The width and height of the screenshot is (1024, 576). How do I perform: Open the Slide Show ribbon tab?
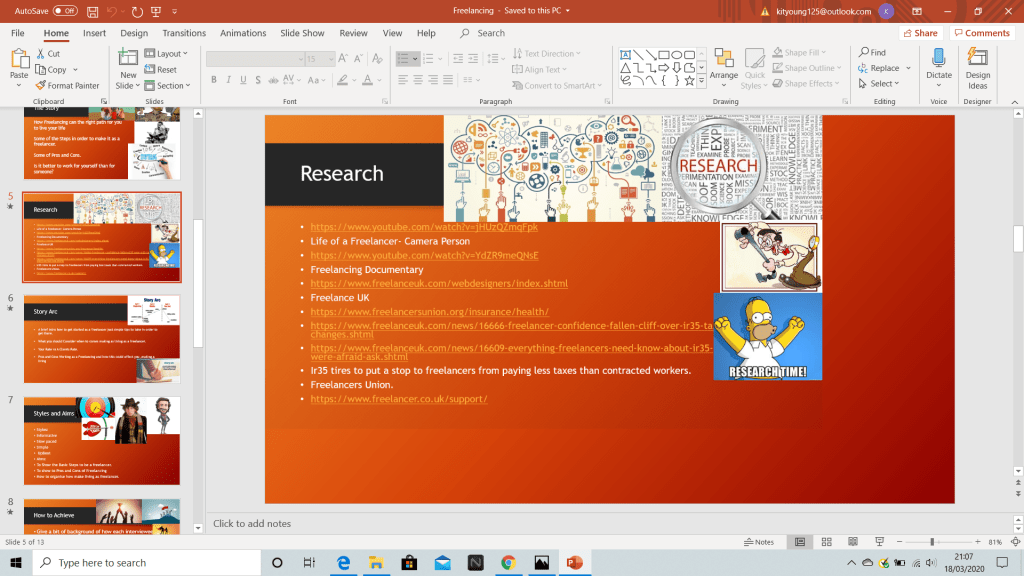(x=302, y=33)
